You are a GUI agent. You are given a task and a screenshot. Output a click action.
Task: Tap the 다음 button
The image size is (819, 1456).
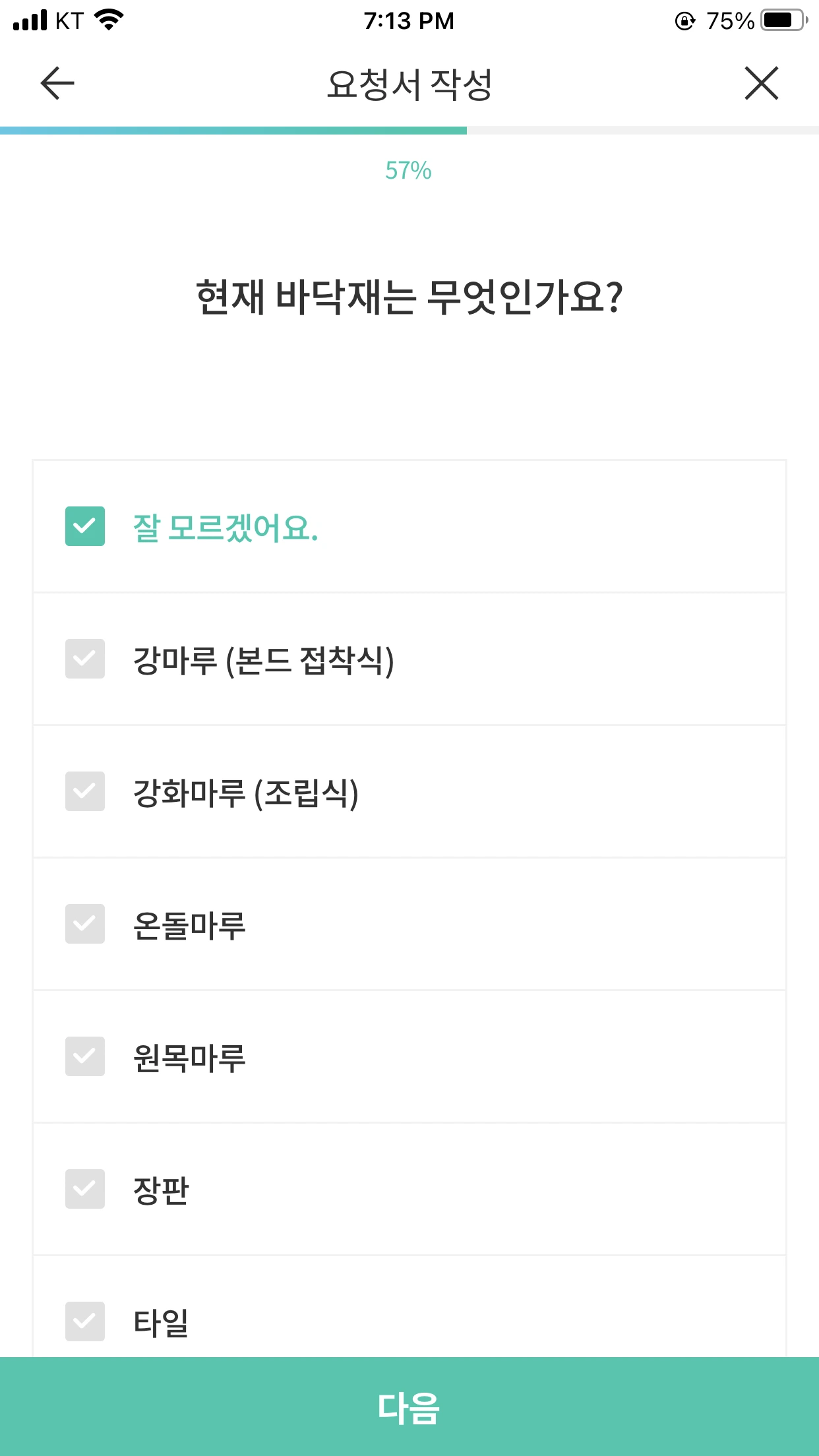click(x=409, y=1407)
